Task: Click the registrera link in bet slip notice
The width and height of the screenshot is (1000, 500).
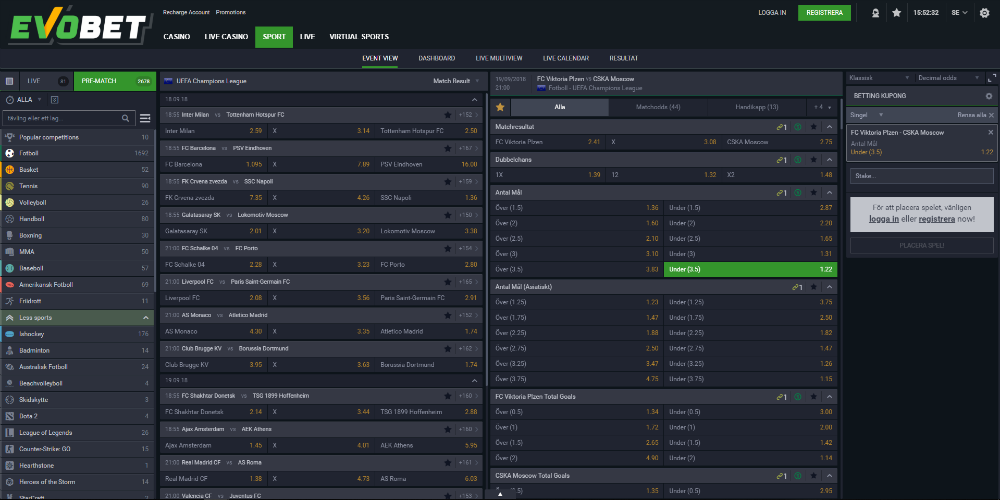Action: click(x=936, y=219)
